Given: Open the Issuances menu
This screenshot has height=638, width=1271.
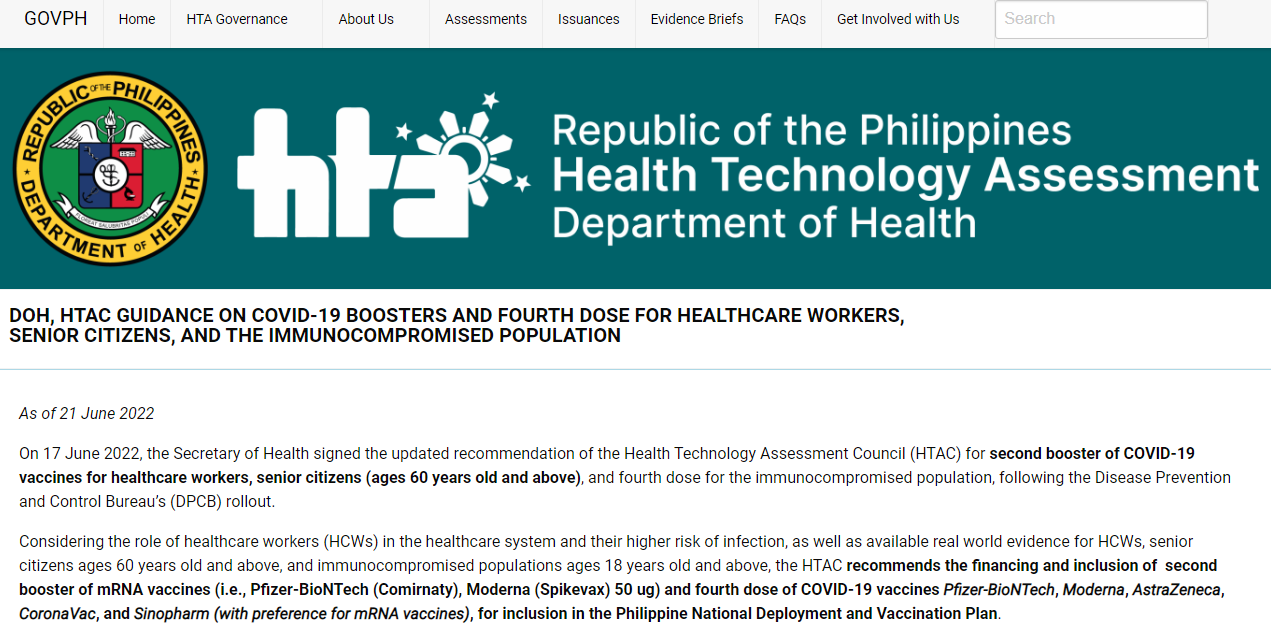Looking at the screenshot, I should pos(589,19).
